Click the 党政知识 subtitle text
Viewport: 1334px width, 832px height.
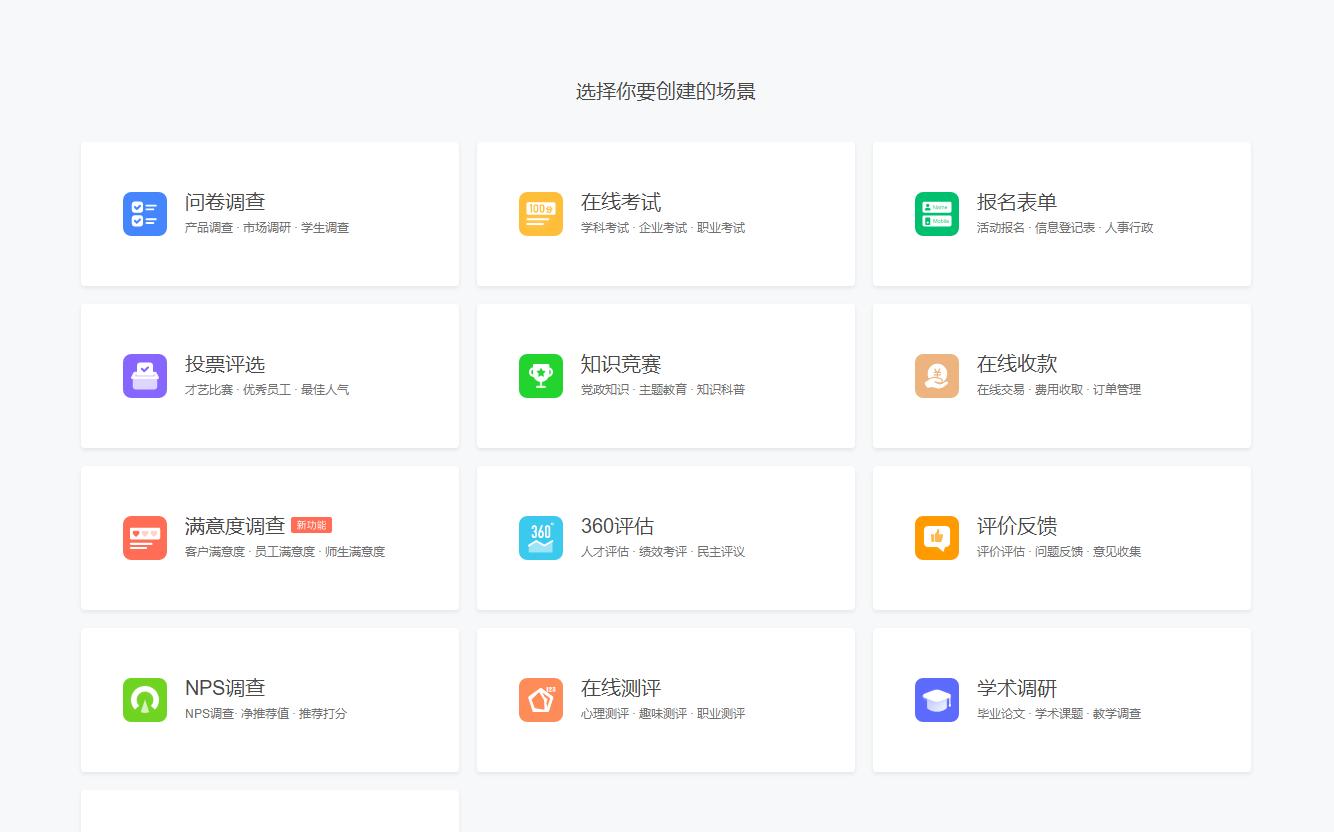click(603, 389)
